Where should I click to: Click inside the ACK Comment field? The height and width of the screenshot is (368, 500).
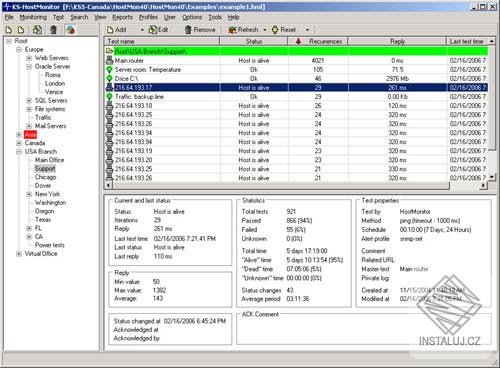tap(363, 330)
